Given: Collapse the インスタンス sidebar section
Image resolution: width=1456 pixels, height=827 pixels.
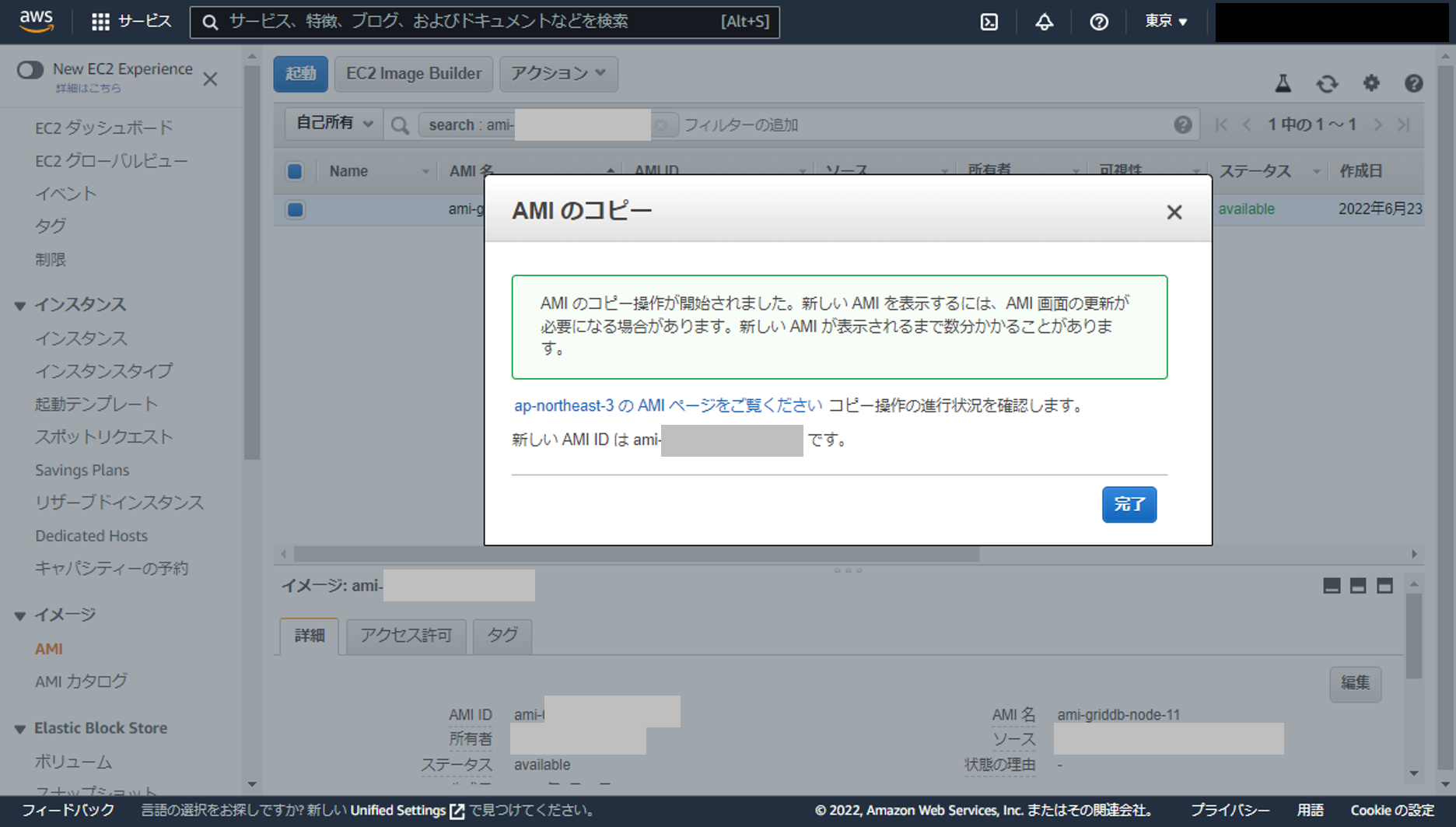Looking at the screenshot, I should pos(20,306).
